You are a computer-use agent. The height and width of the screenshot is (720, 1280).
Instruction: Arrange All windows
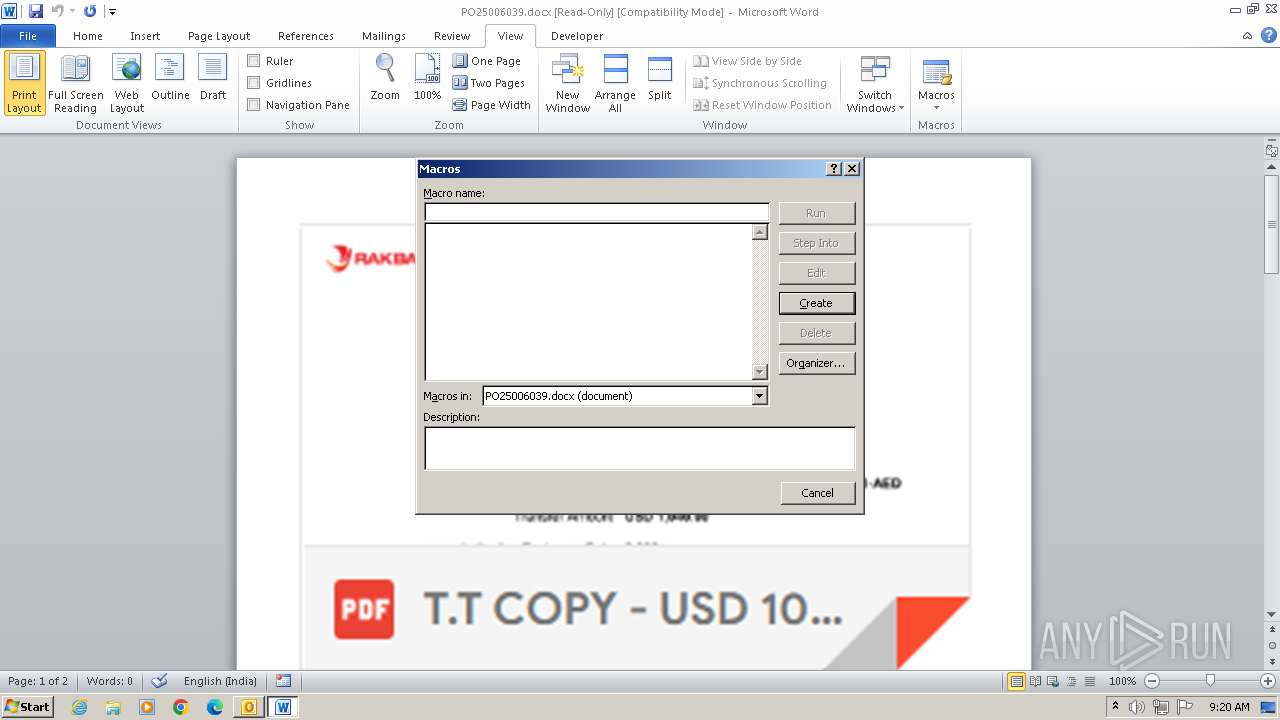(x=615, y=83)
